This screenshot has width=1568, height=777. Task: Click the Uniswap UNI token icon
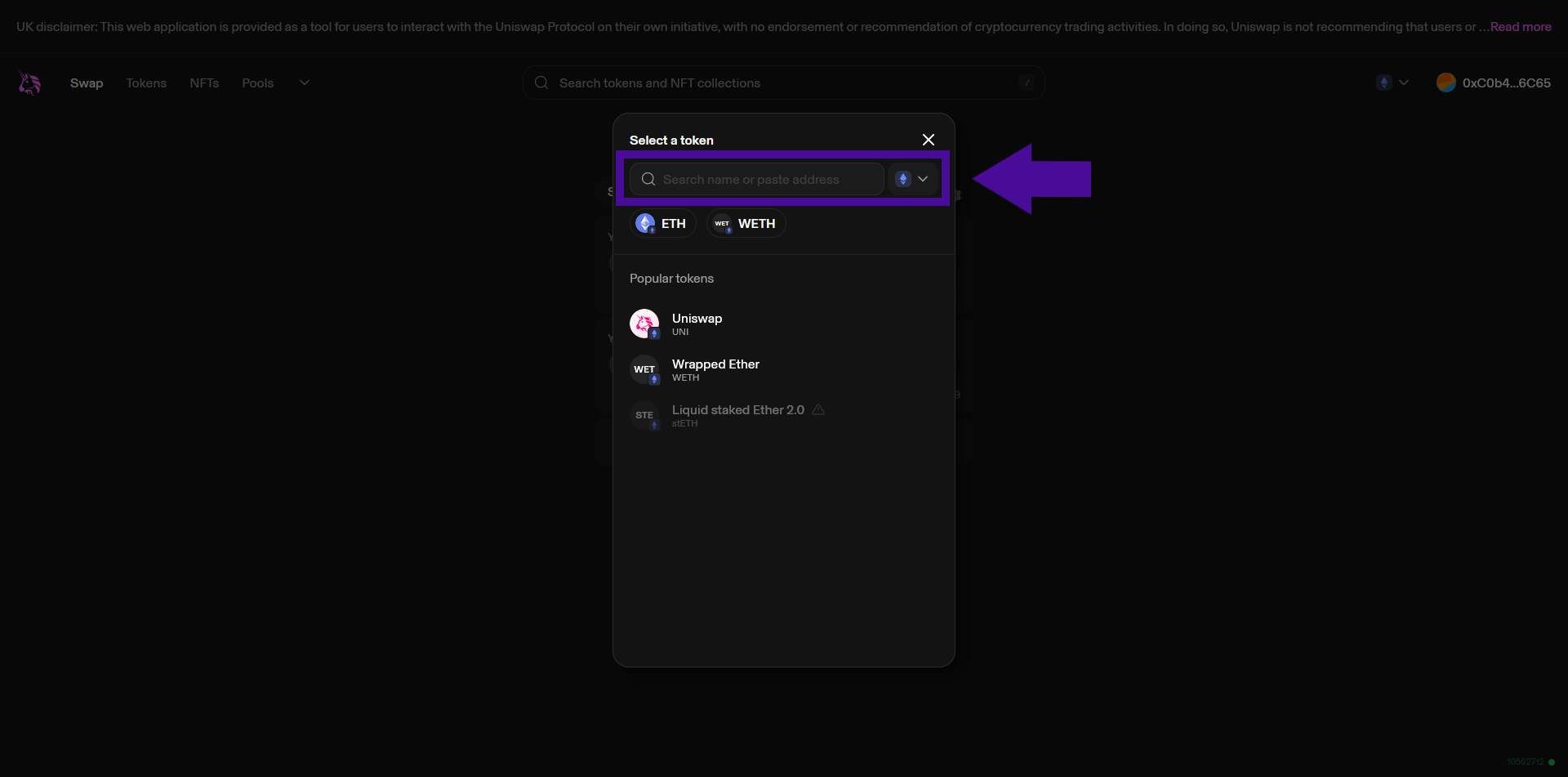(644, 324)
